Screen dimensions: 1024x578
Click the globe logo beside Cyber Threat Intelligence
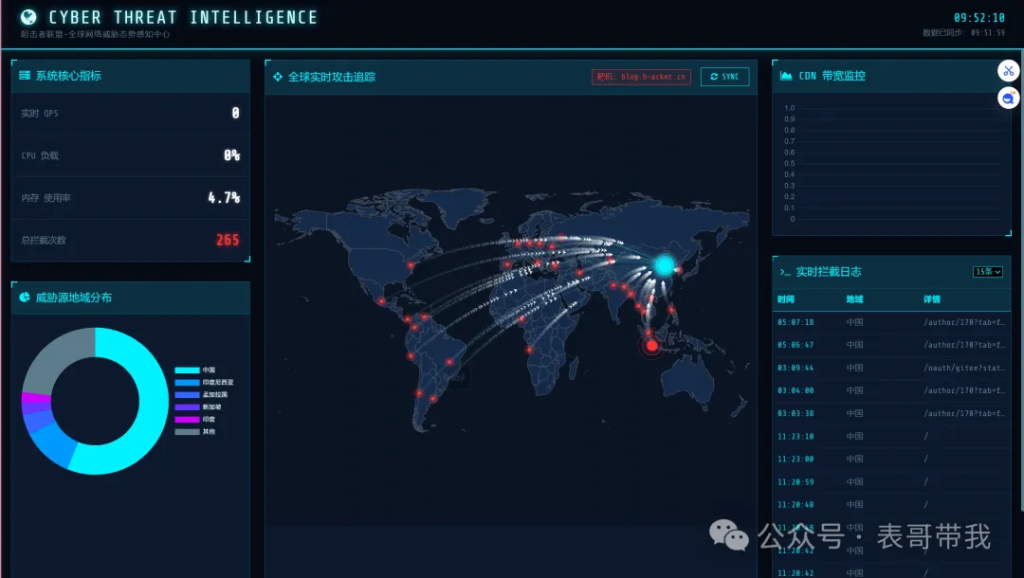[x=29, y=17]
